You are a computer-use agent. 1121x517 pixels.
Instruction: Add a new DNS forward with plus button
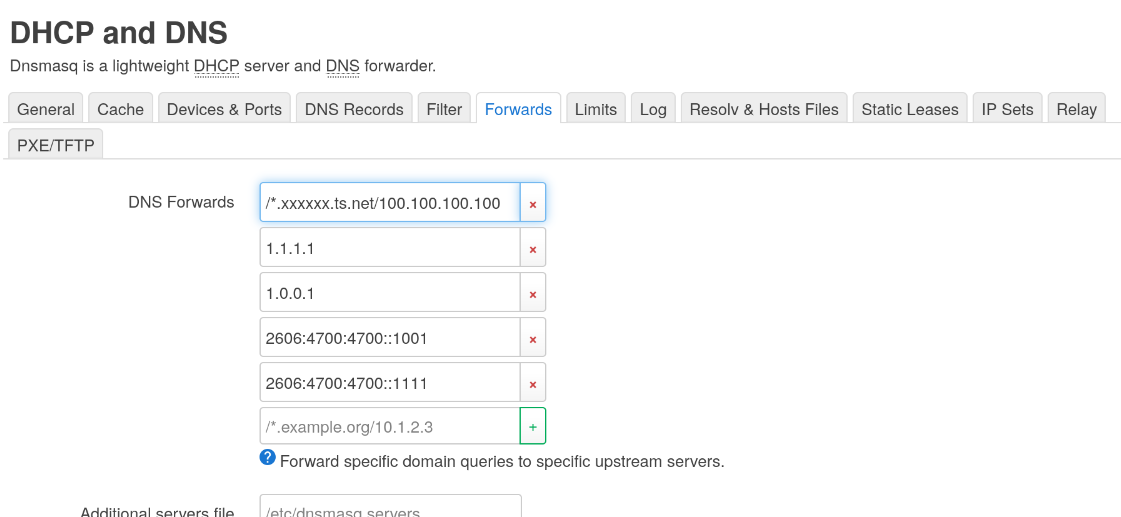(x=533, y=427)
